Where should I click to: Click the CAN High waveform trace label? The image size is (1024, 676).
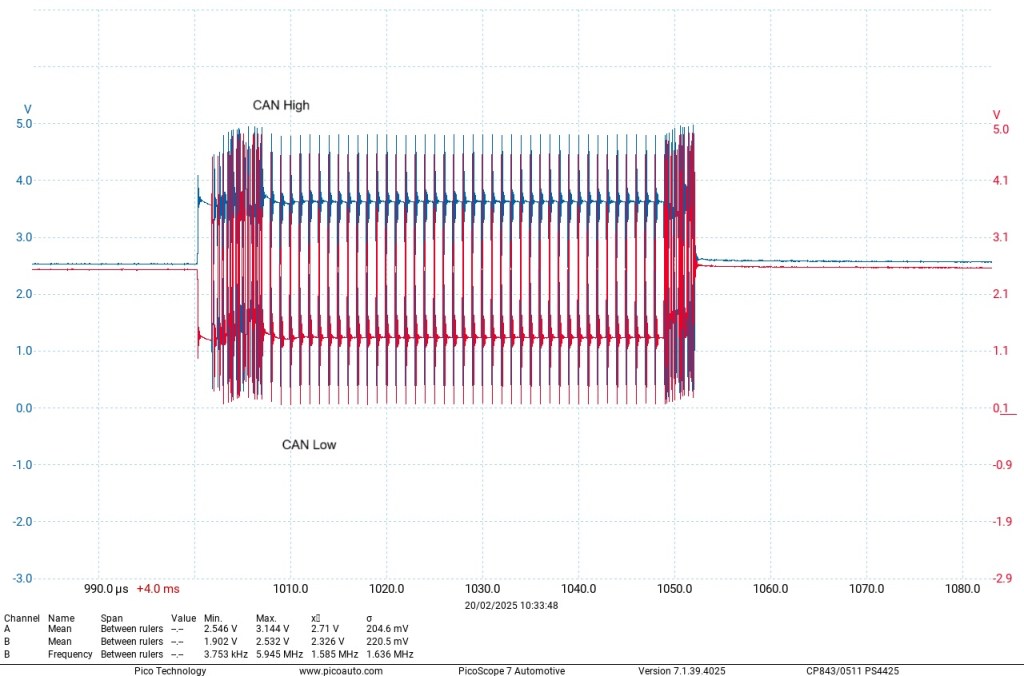tap(280, 105)
